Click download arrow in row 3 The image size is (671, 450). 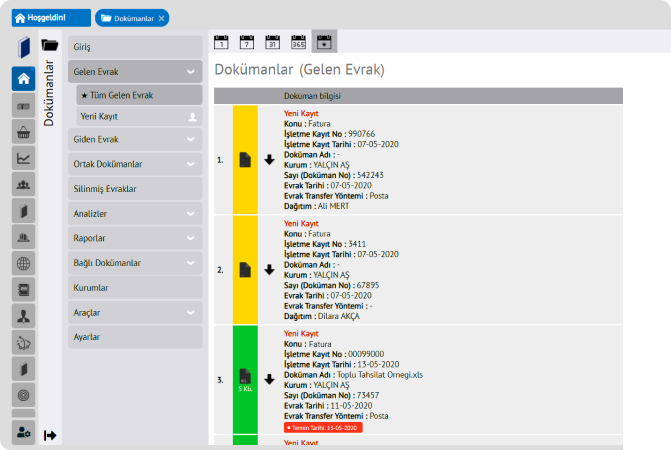269,379
